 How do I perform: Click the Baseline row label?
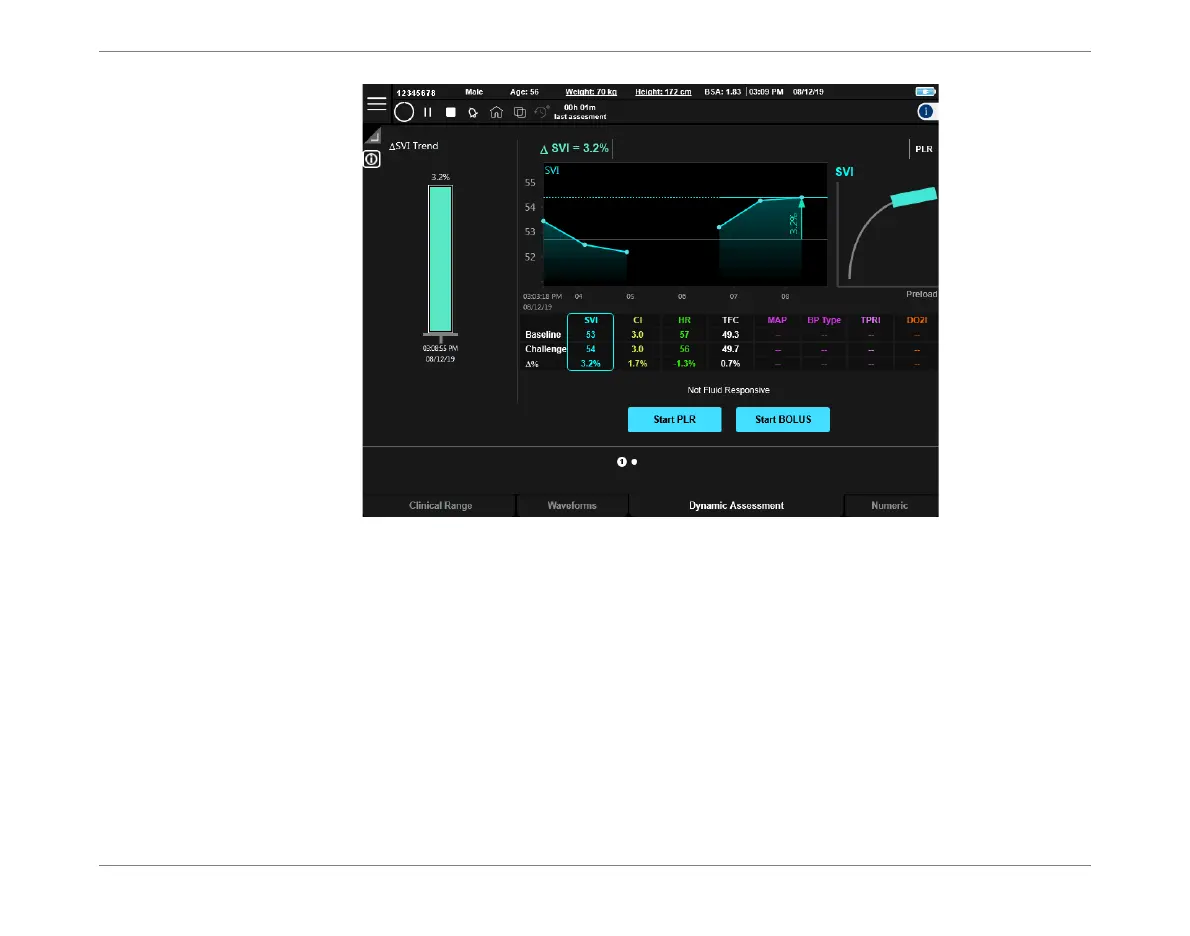(543, 335)
